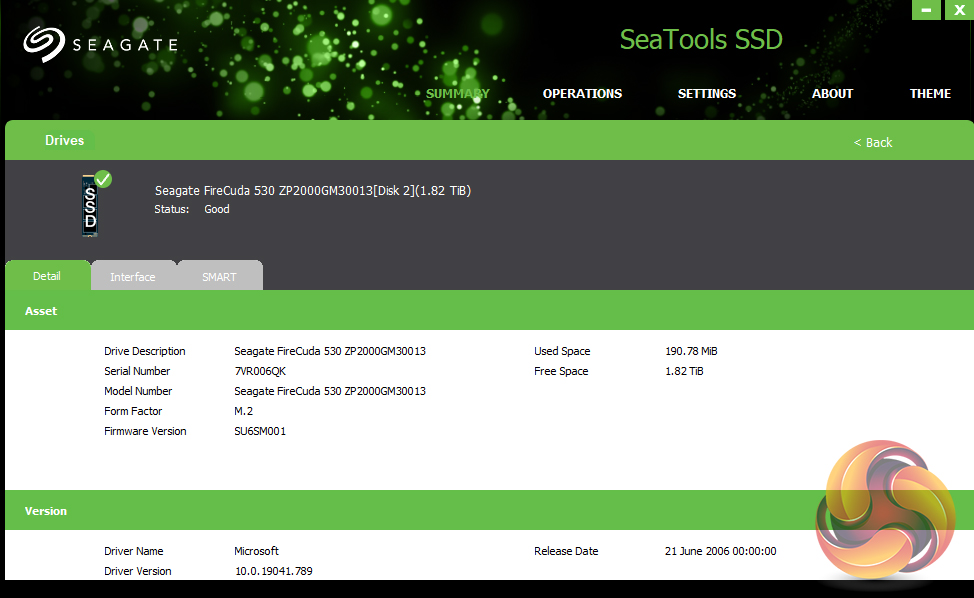Click the 'Serial Number' label
The width and height of the screenshot is (974, 598).
(137, 371)
